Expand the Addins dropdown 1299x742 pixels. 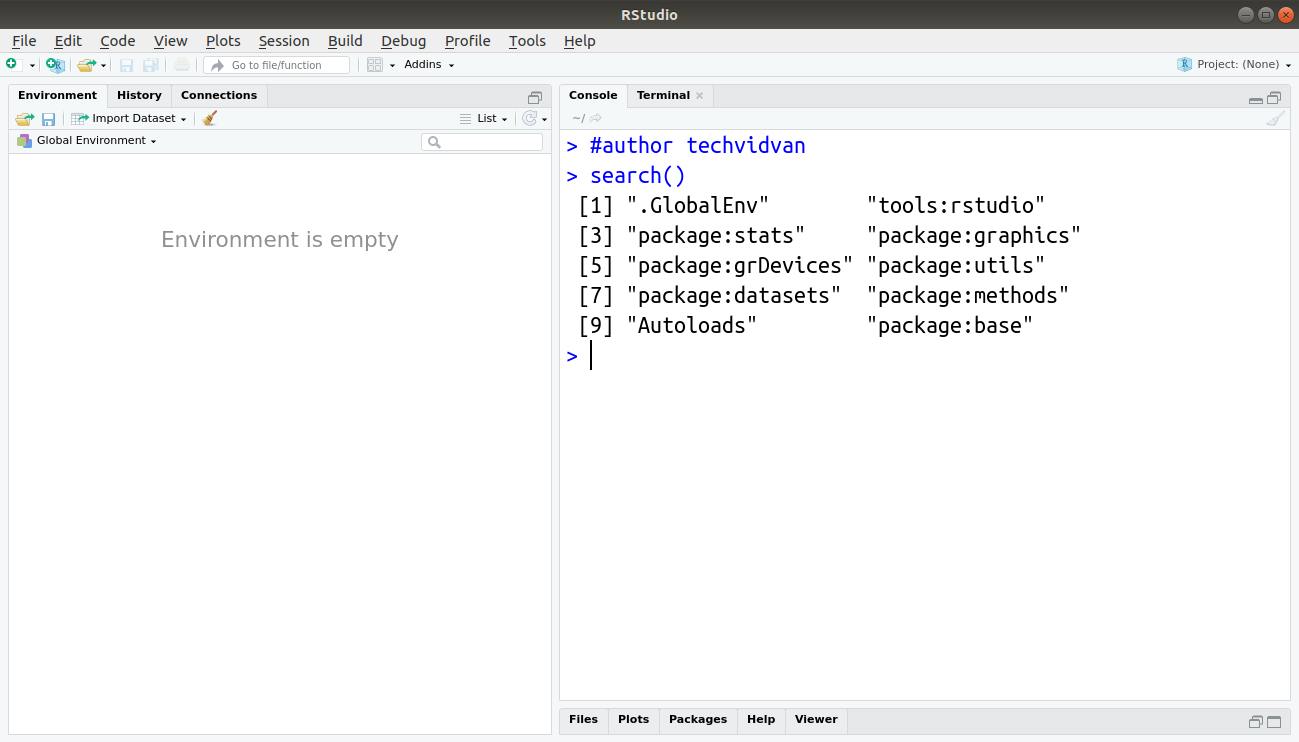point(428,64)
